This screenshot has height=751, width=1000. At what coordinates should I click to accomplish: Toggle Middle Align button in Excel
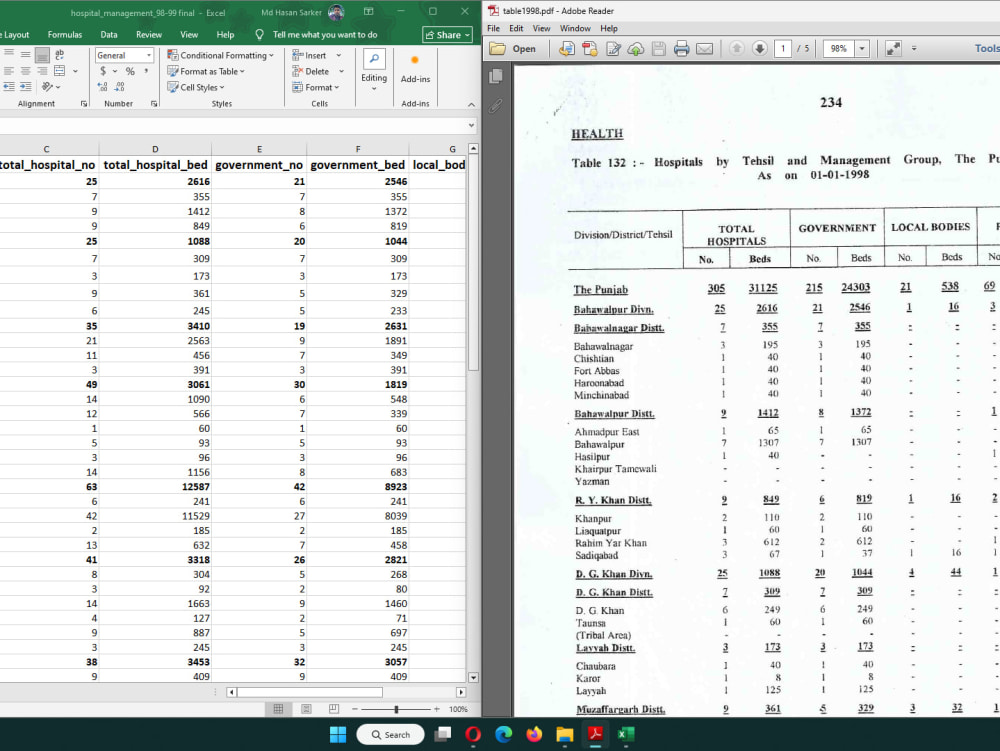pos(26,55)
